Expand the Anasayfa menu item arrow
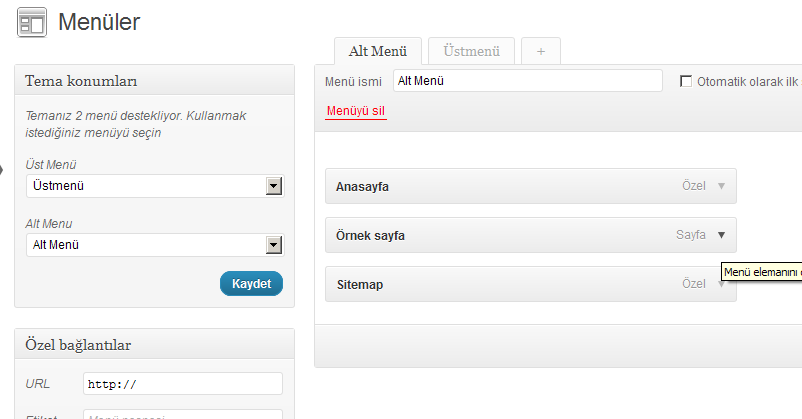Image resolution: width=802 pixels, height=419 pixels. click(721, 186)
